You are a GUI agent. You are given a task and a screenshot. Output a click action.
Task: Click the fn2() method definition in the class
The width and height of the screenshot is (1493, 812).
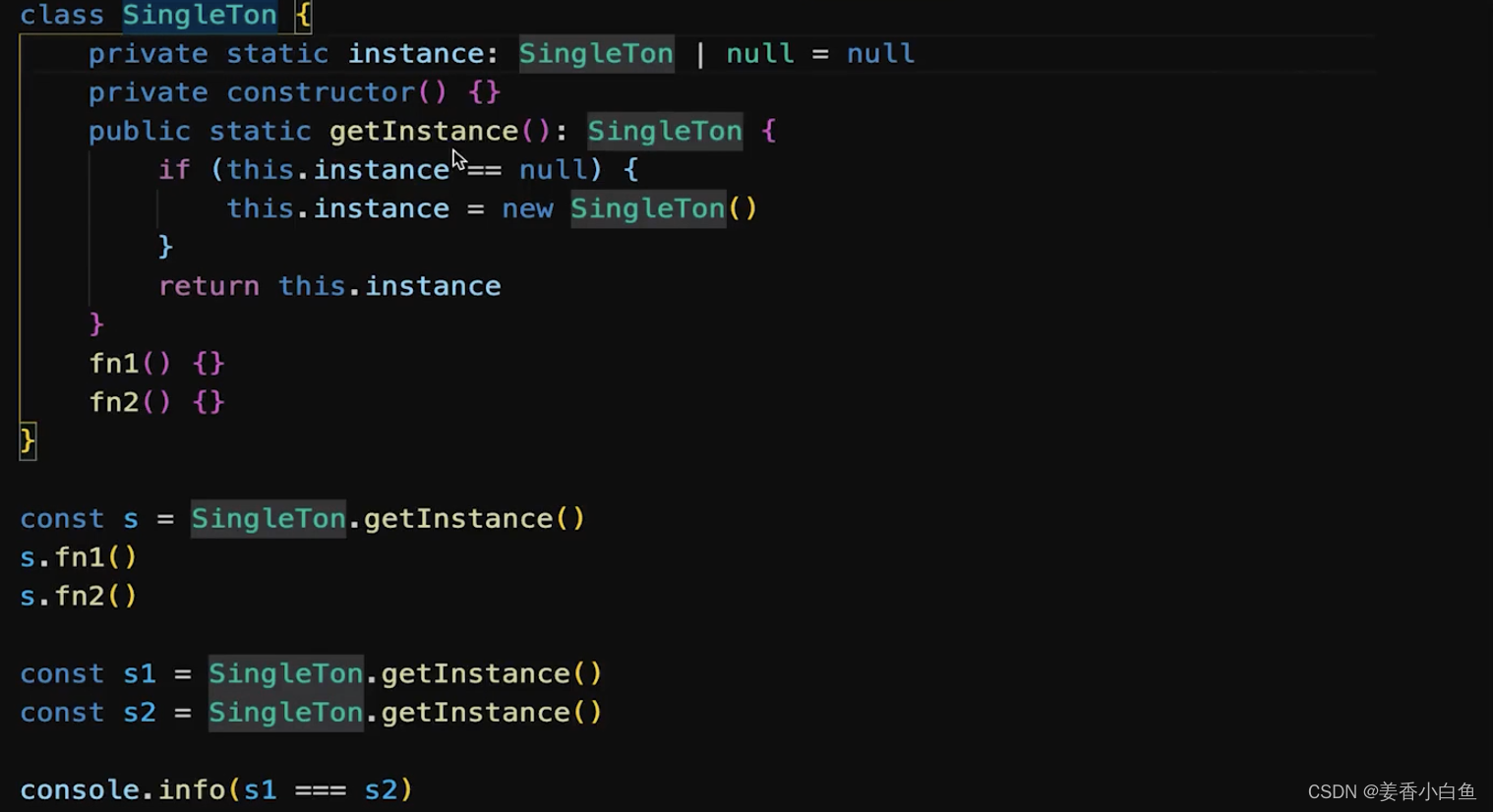click(157, 402)
